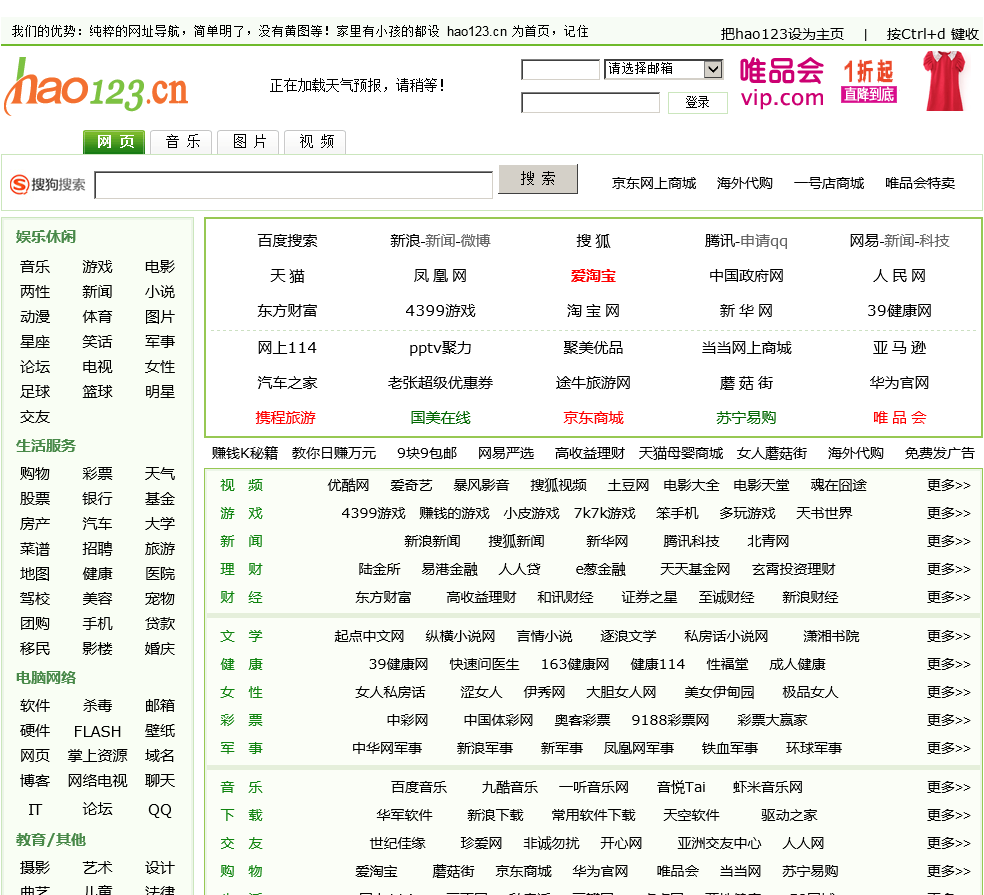Open 汽车之家 link
Image resolution: width=984 pixels, height=895 pixels.
[287, 383]
